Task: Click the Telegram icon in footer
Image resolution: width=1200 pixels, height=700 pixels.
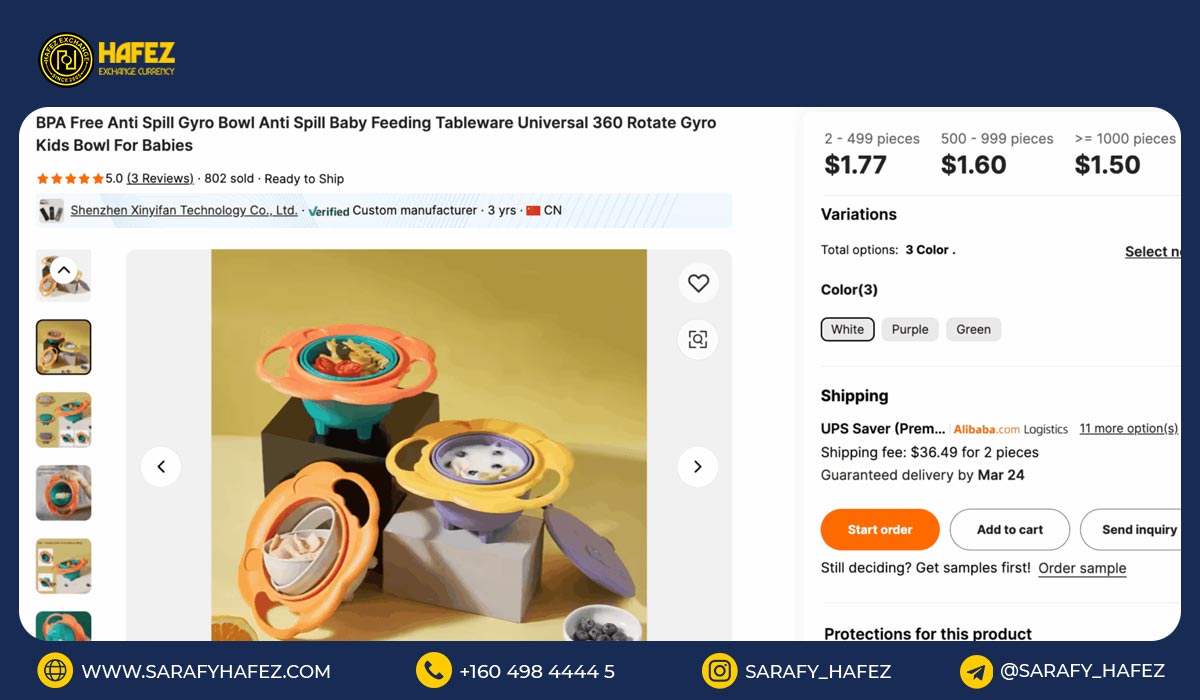Action: click(x=976, y=670)
